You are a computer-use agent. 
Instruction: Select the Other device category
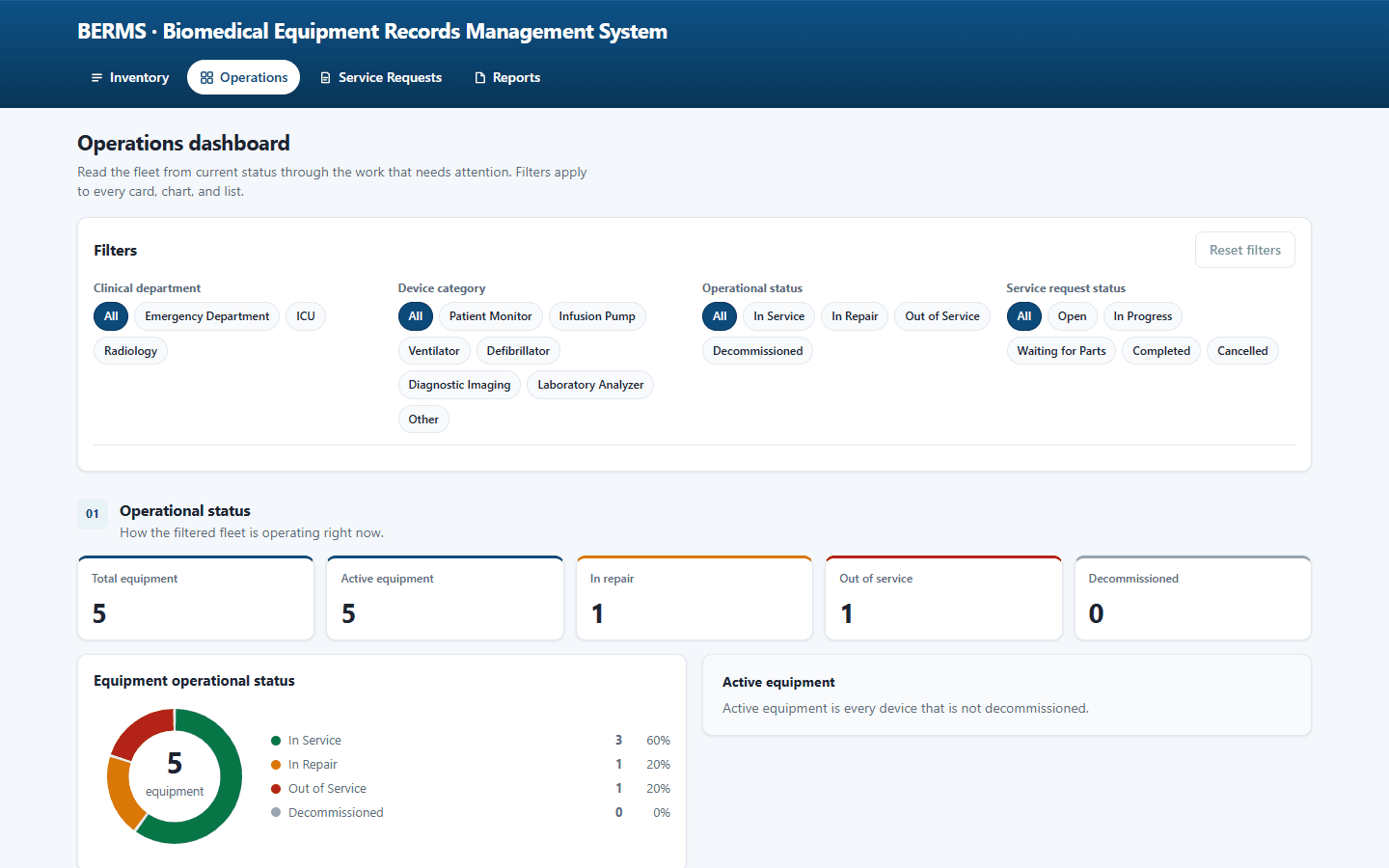pos(423,420)
